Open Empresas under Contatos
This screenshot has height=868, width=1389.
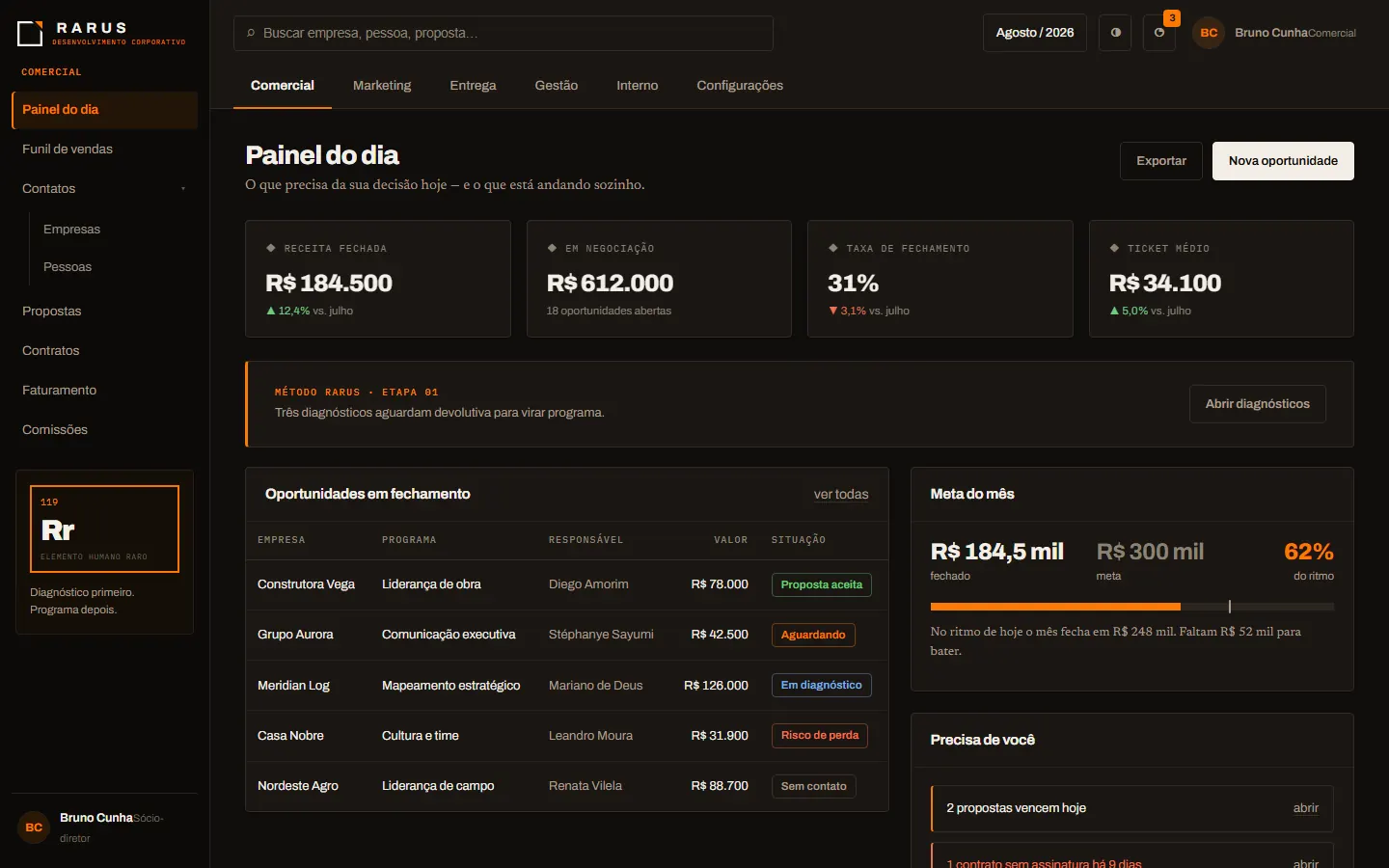coord(114,230)
